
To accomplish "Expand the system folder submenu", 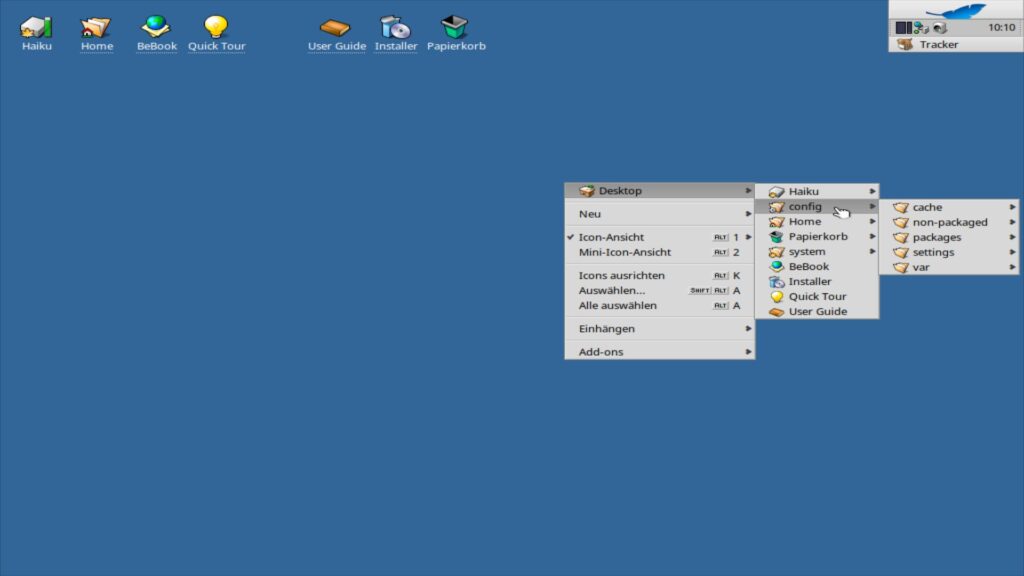I will (x=817, y=251).
